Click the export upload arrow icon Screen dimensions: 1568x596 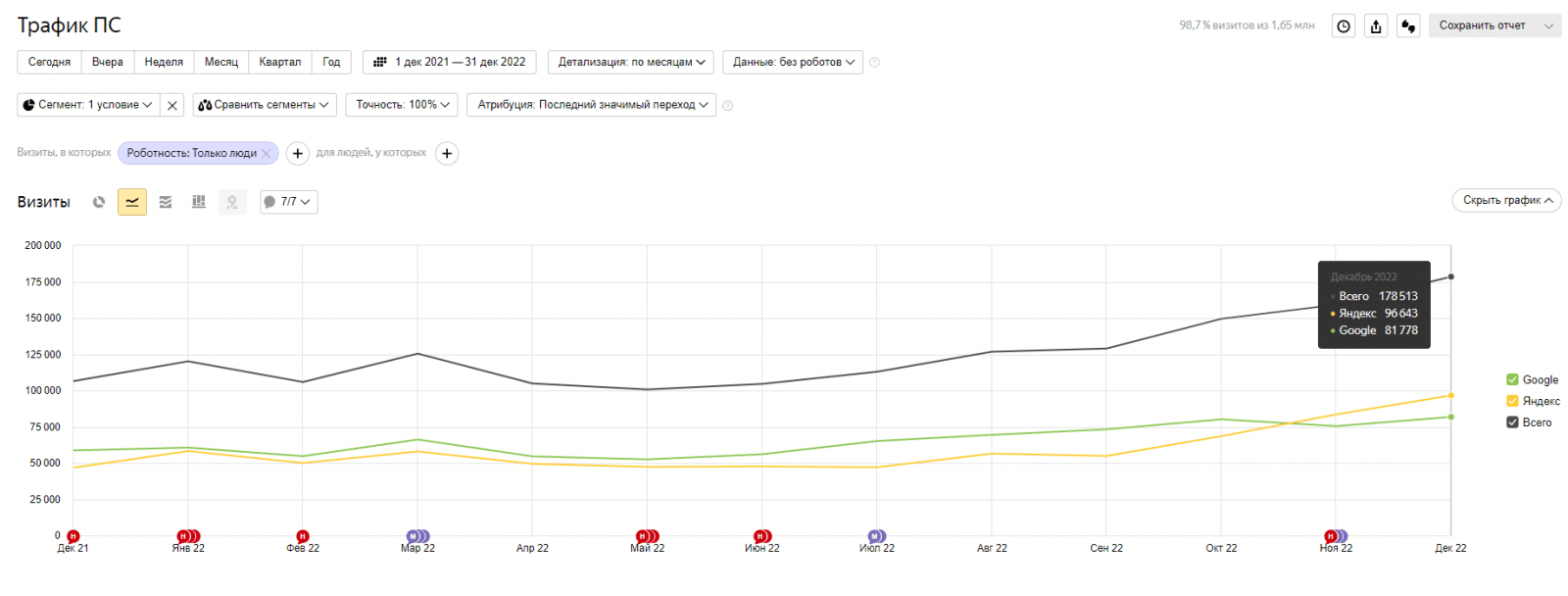tap(1376, 26)
